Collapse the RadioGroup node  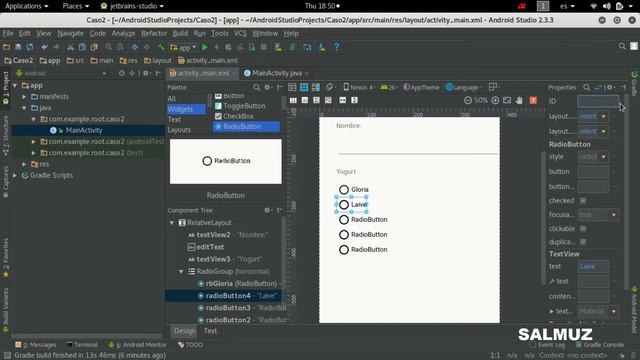tap(181, 271)
